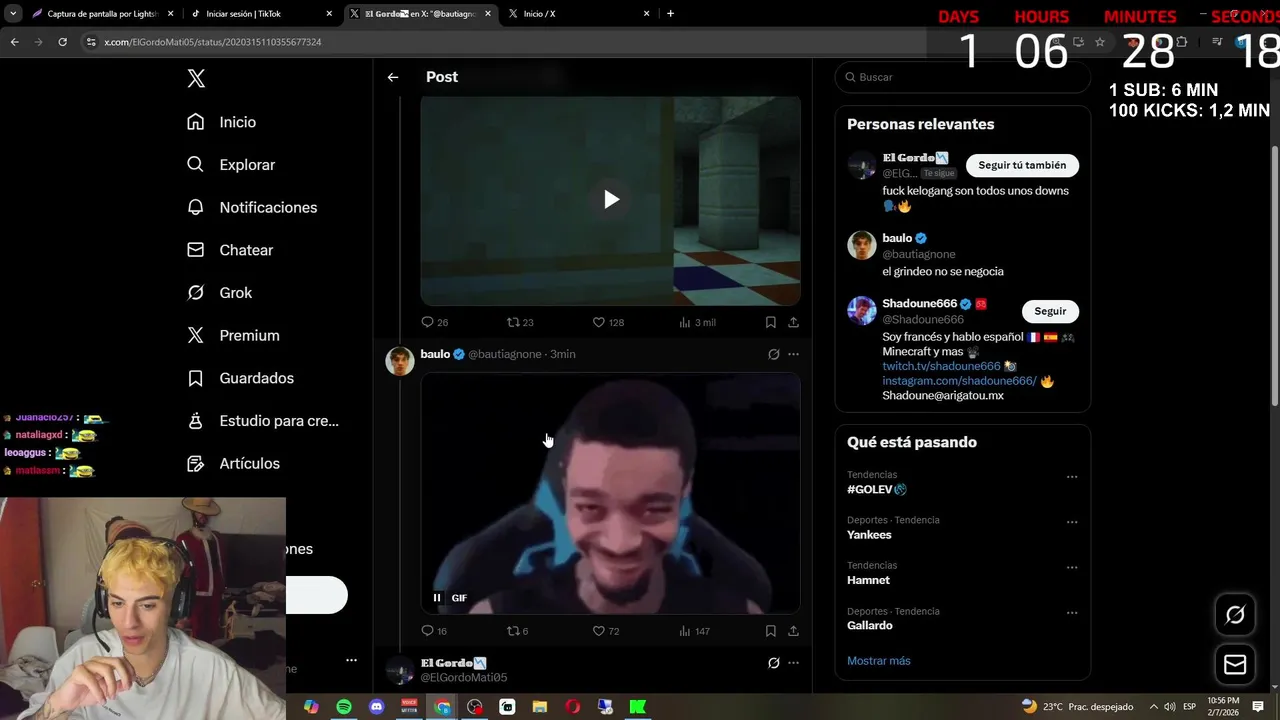The image size is (1280, 720).
Task: View stats showing 147 views
Action: 694,631
